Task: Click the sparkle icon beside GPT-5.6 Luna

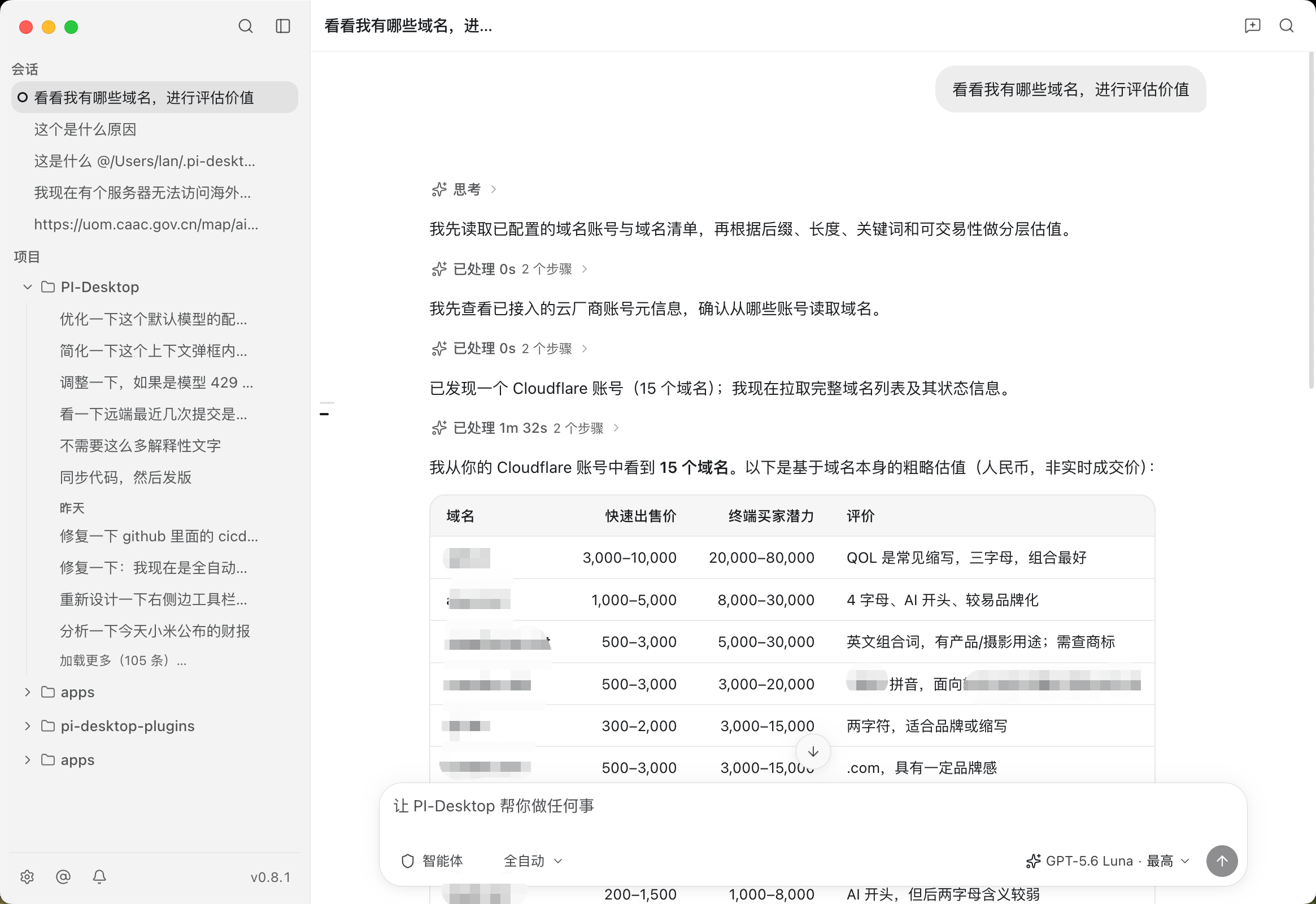Action: pyautogui.click(x=1033, y=861)
